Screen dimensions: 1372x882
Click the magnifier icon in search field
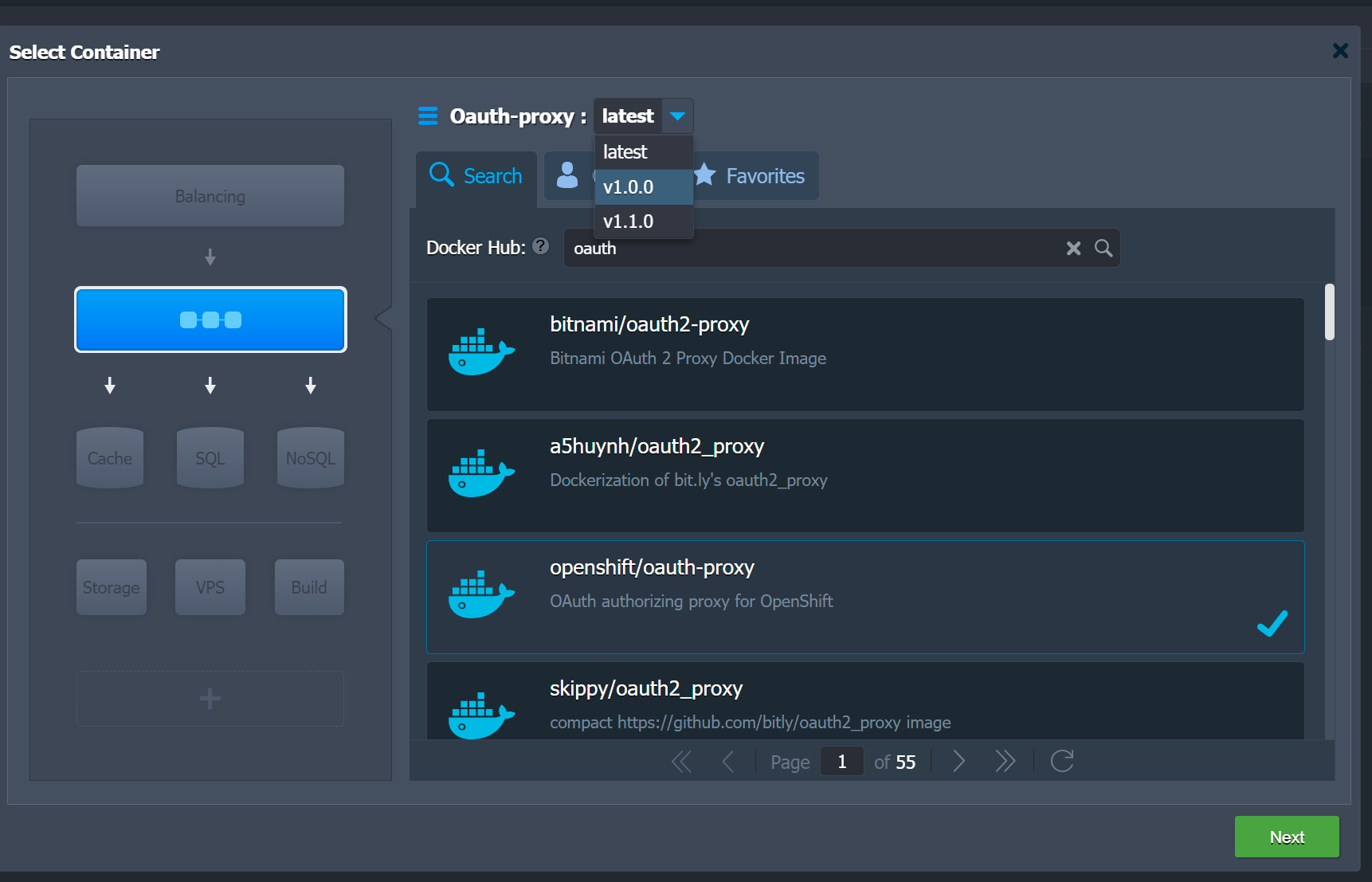(x=1103, y=249)
